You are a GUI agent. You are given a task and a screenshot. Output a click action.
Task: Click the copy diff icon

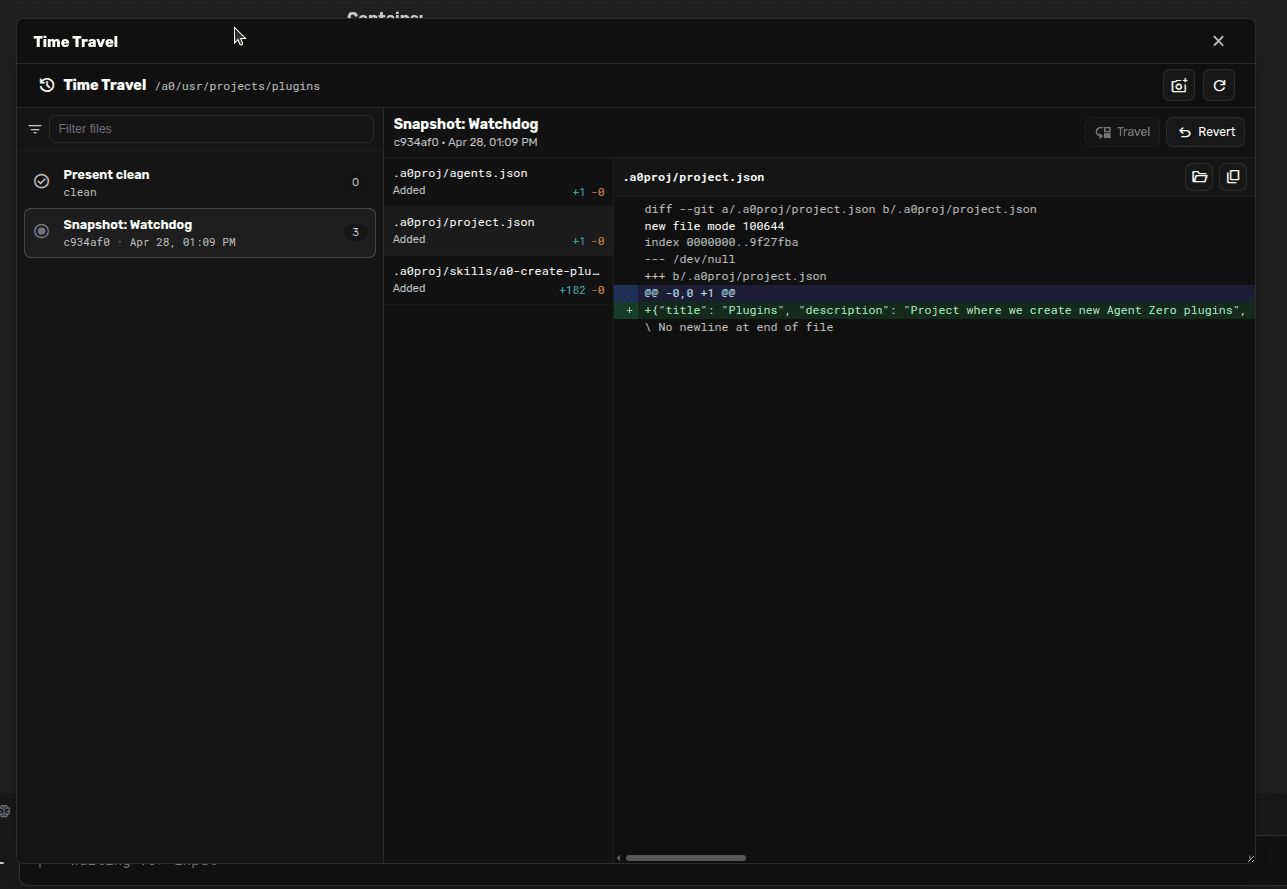click(x=1233, y=177)
